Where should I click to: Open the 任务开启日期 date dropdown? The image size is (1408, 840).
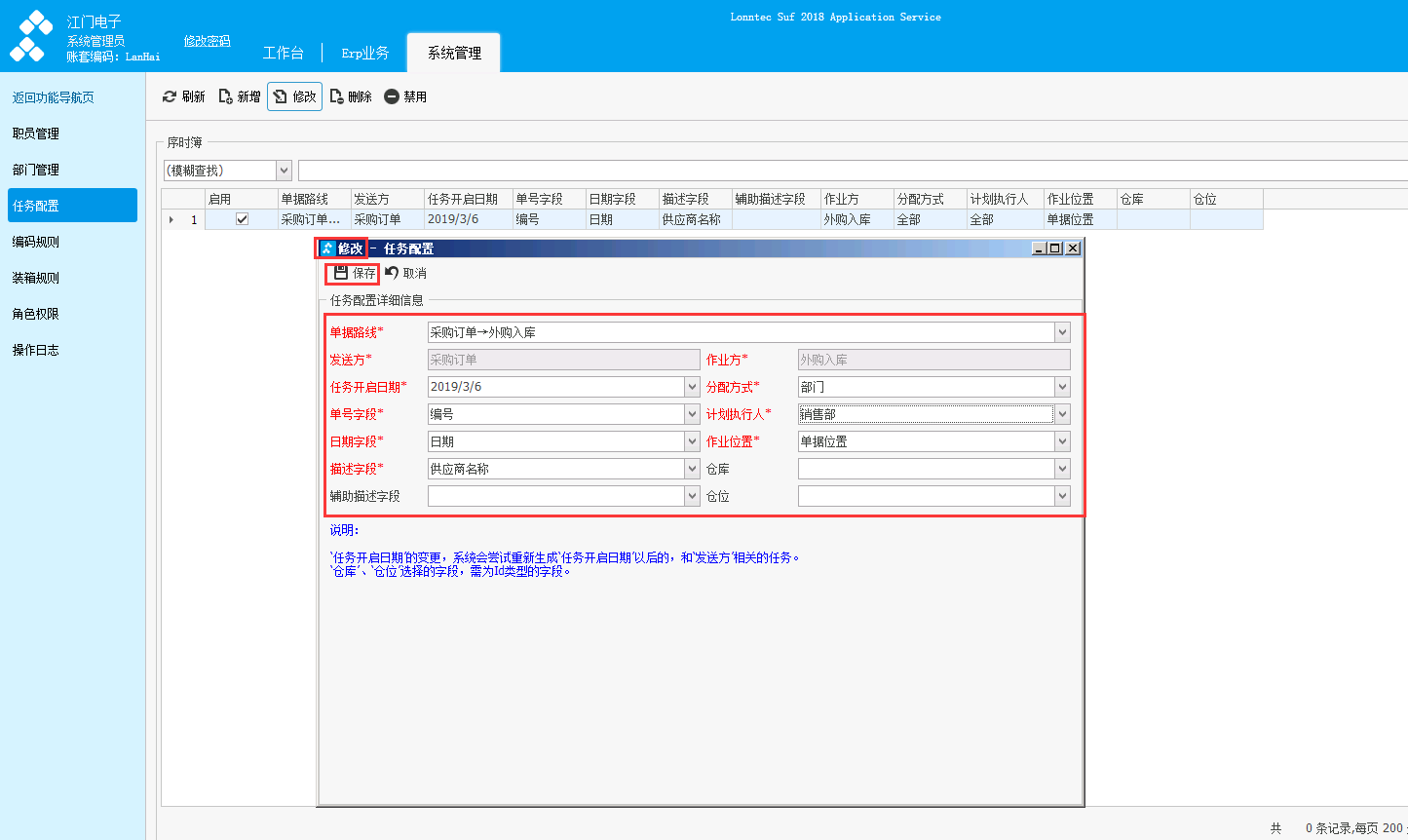692,387
